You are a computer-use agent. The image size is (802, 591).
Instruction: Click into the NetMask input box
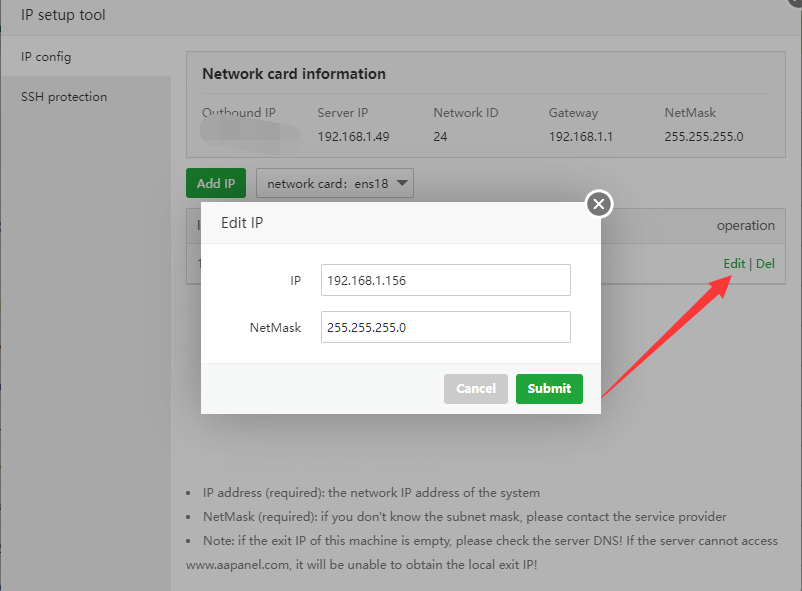coord(445,327)
